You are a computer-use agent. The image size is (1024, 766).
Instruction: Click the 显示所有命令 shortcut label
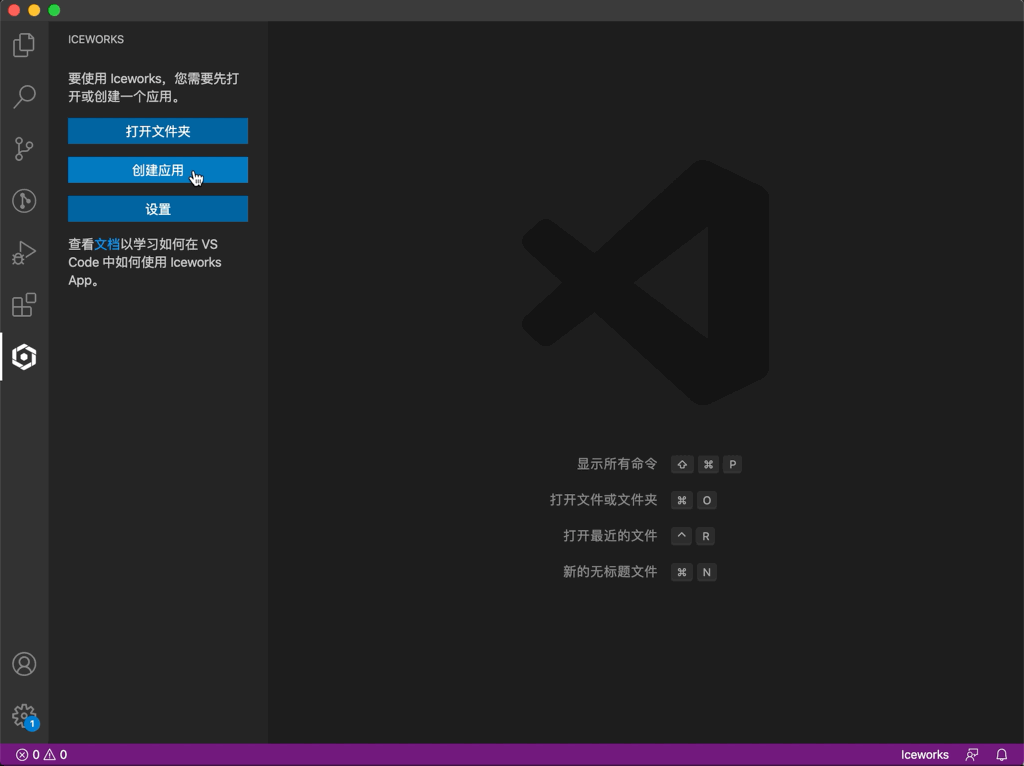pos(616,464)
